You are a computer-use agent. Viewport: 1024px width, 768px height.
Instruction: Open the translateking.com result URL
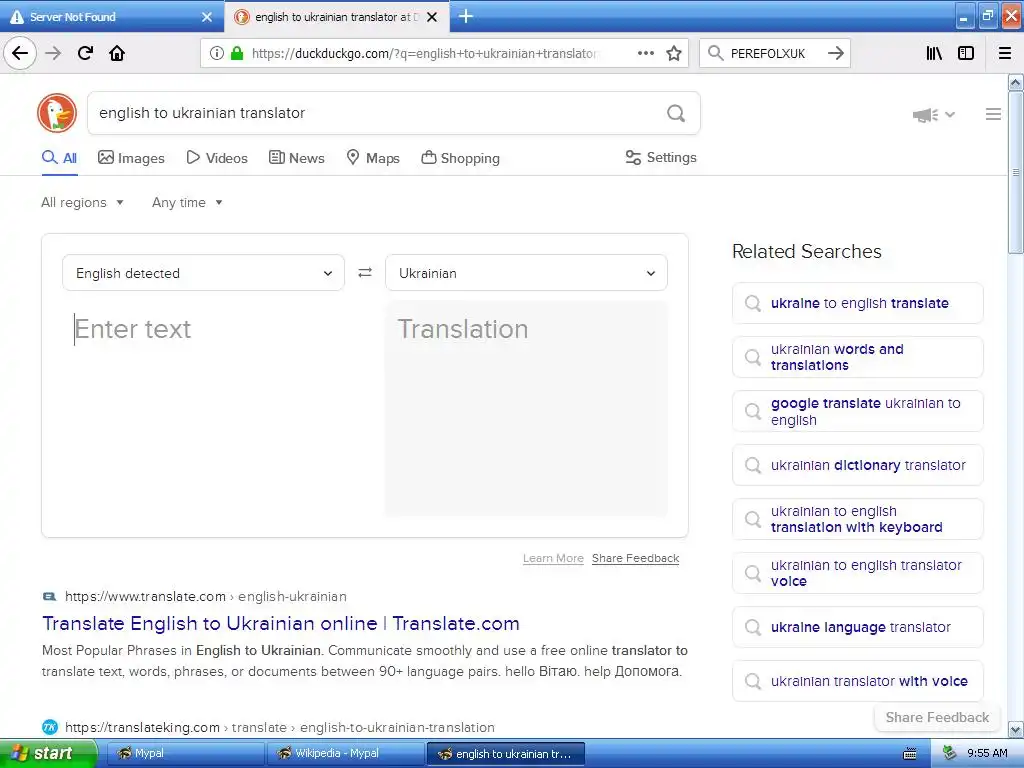point(280,728)
